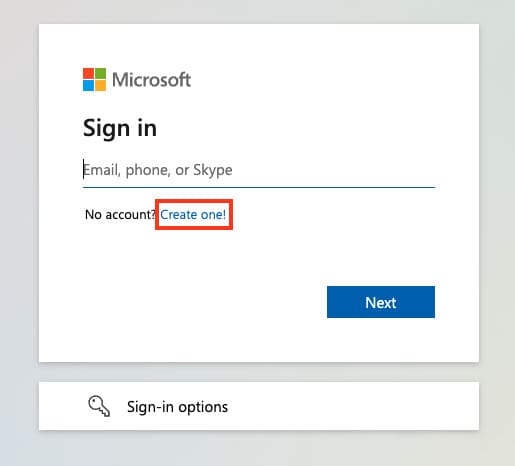This screenshot has width=515, height=466.
Task: Click the yellow square of Microsoft logo
Action: click(100, 85)
